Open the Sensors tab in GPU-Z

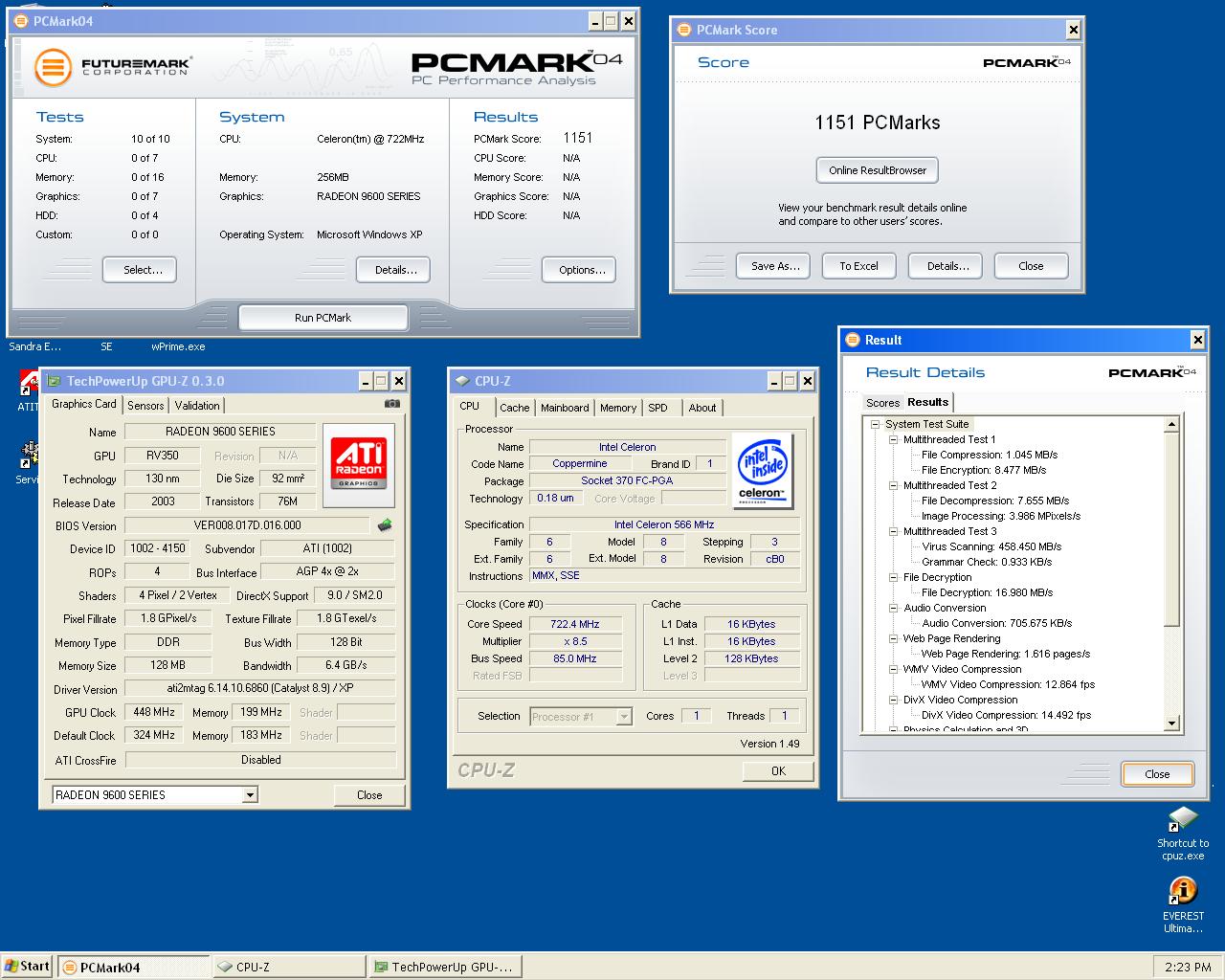(145, 406)
